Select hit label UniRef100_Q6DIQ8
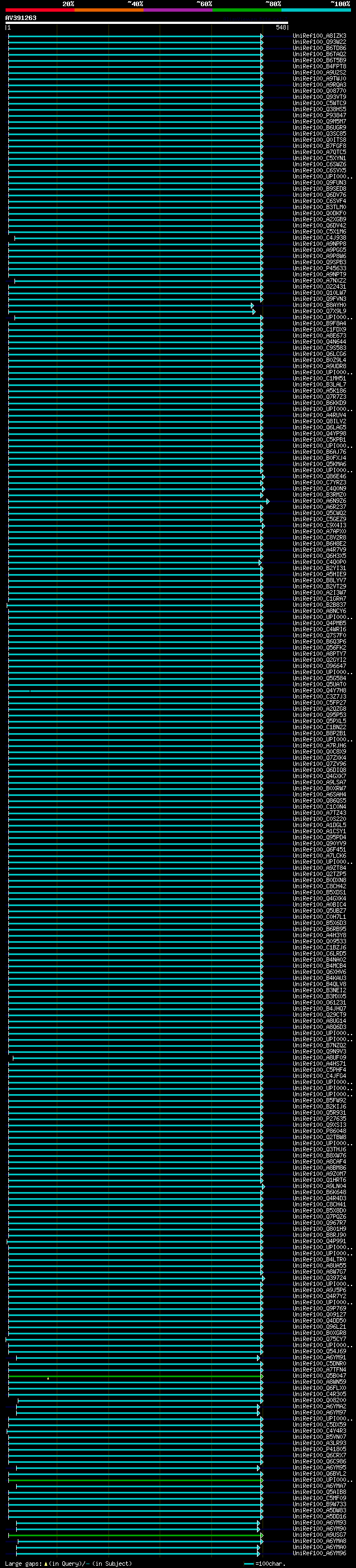Screen dimensions: 356x1568 [319, 770]
